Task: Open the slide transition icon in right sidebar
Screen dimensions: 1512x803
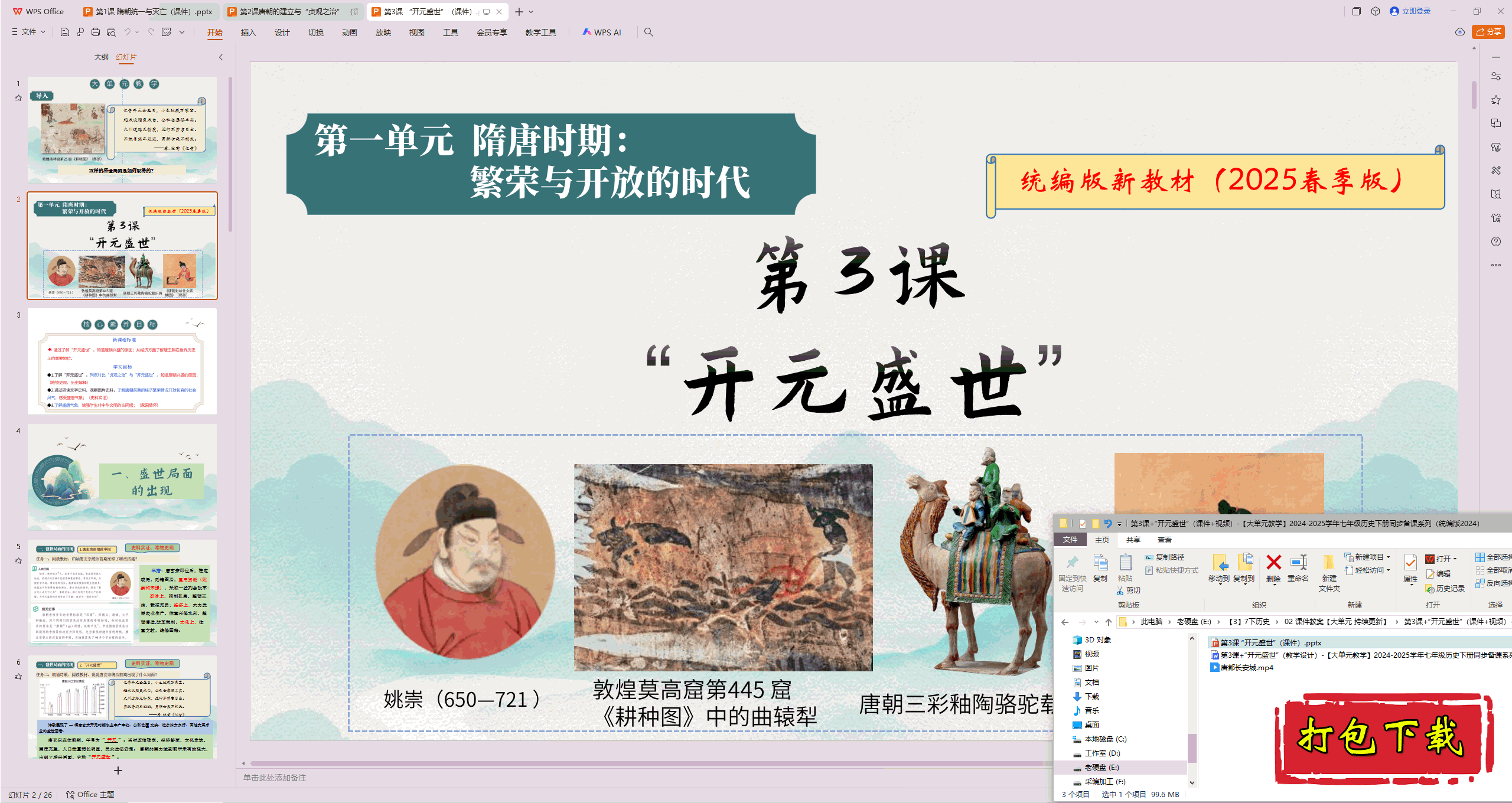Action: pyautogui.click(x=1496, y=123)
